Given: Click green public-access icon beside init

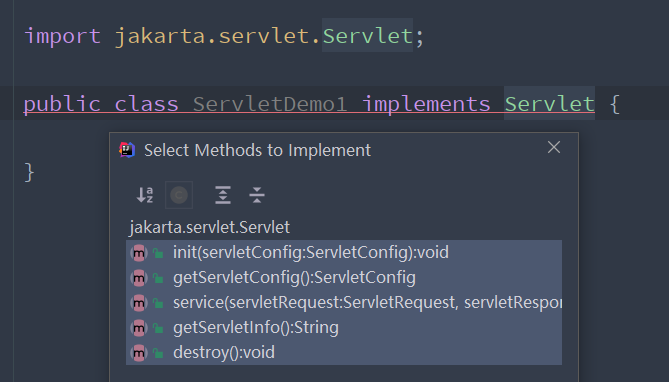Looking at the screenshot, I should [158, 254].
